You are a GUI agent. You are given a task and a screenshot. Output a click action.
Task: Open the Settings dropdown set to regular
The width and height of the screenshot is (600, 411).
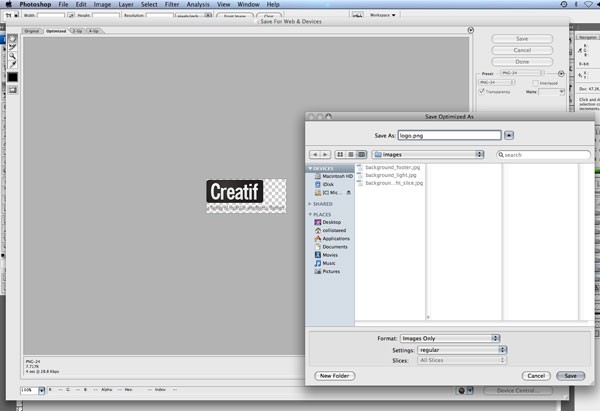(462, 350)
